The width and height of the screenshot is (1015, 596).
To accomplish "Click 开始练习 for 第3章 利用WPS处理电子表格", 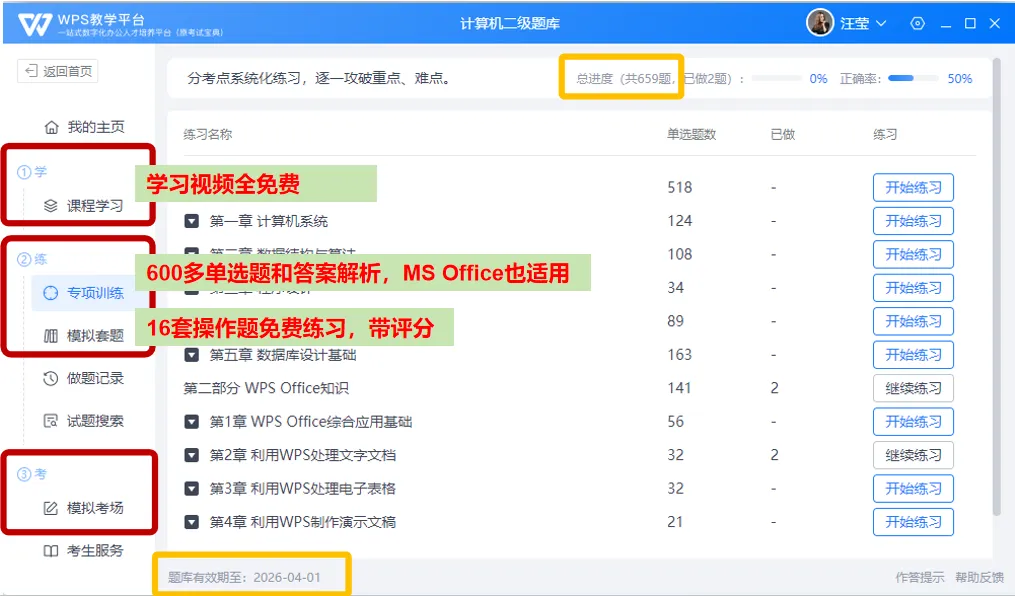I will [x=913, y=489].
